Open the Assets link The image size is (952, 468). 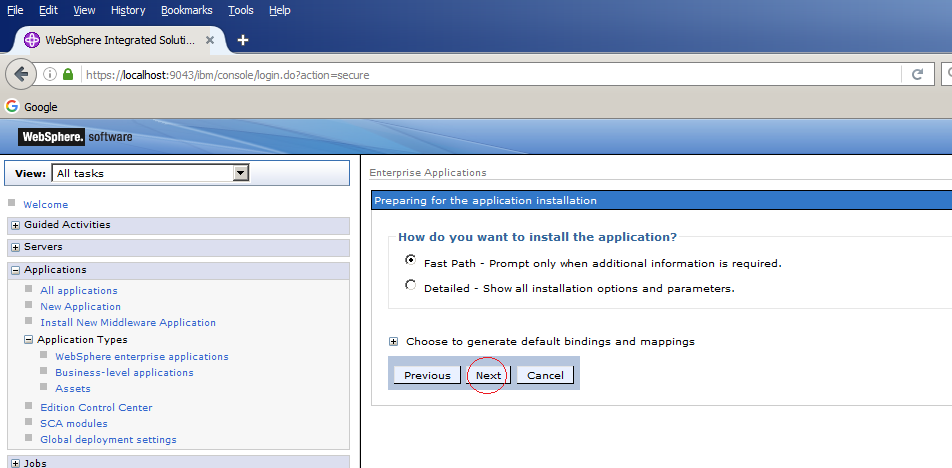click(x=73, y=388)
